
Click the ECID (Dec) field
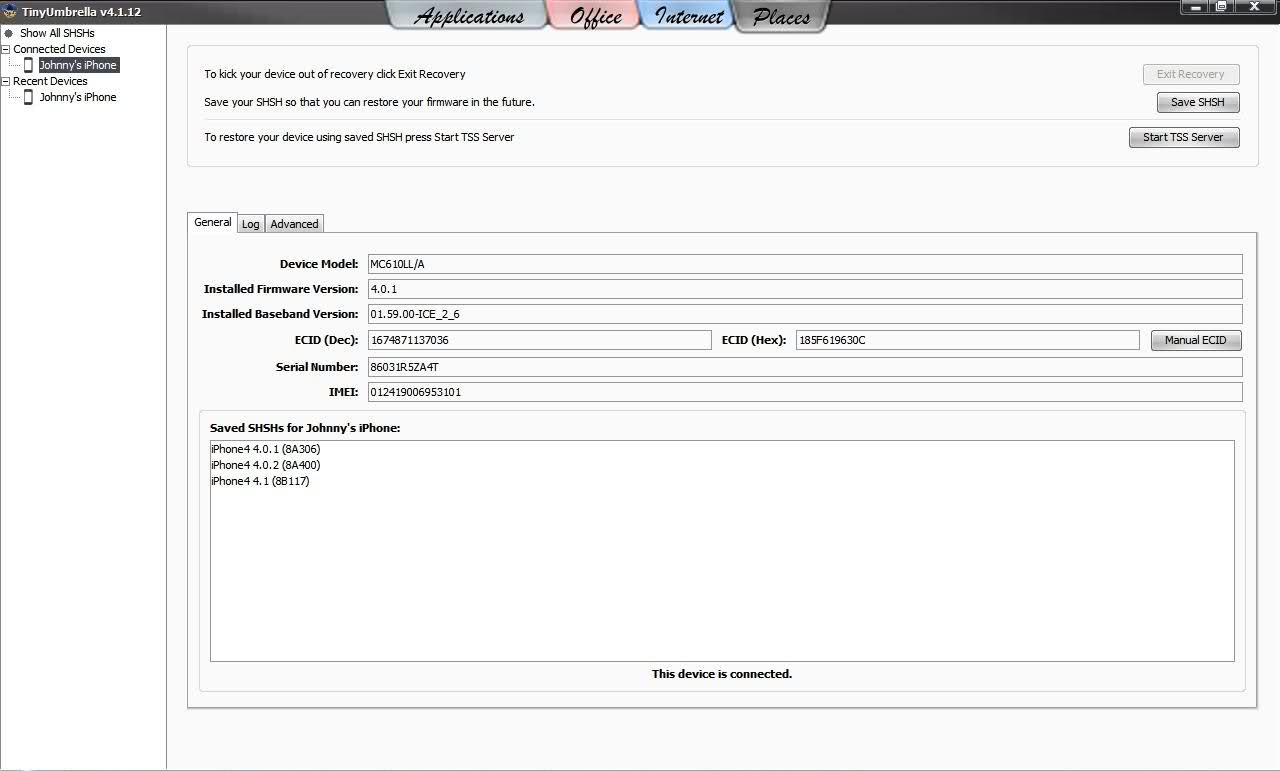click(540, 340)
